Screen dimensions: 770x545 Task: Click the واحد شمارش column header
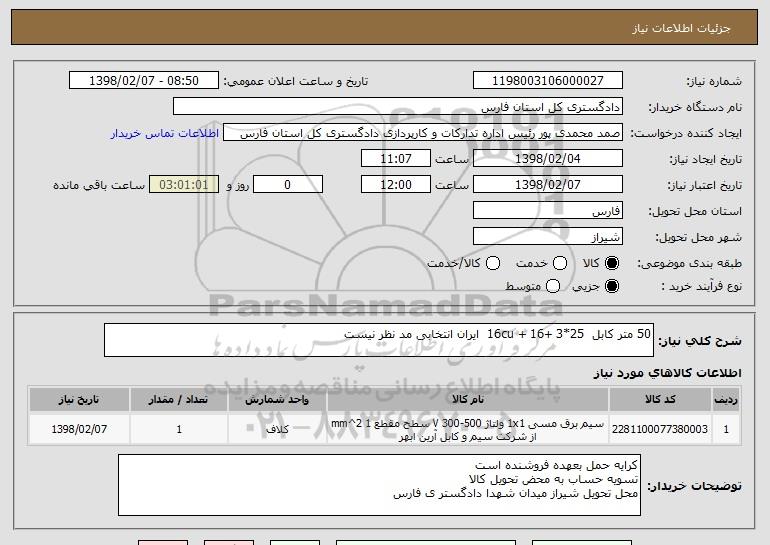(x=277, y=400)
